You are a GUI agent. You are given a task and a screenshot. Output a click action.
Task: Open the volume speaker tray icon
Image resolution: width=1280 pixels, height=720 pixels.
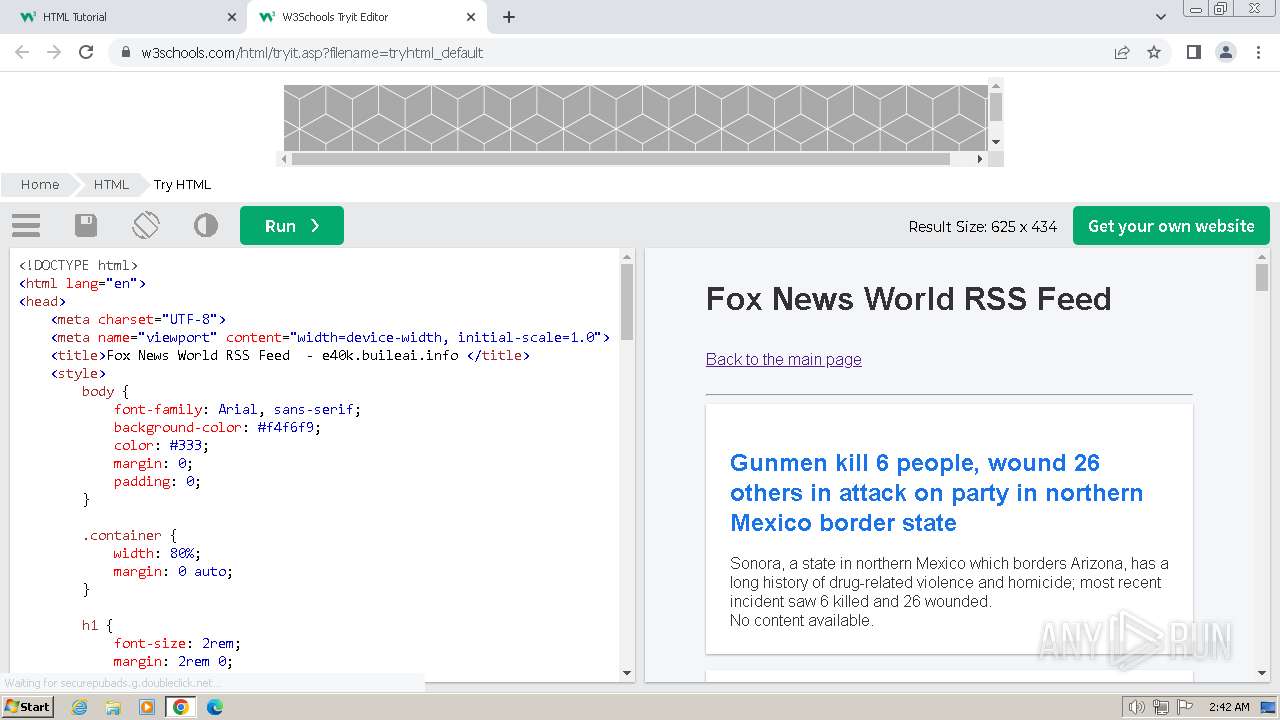tap(1136, 707)
